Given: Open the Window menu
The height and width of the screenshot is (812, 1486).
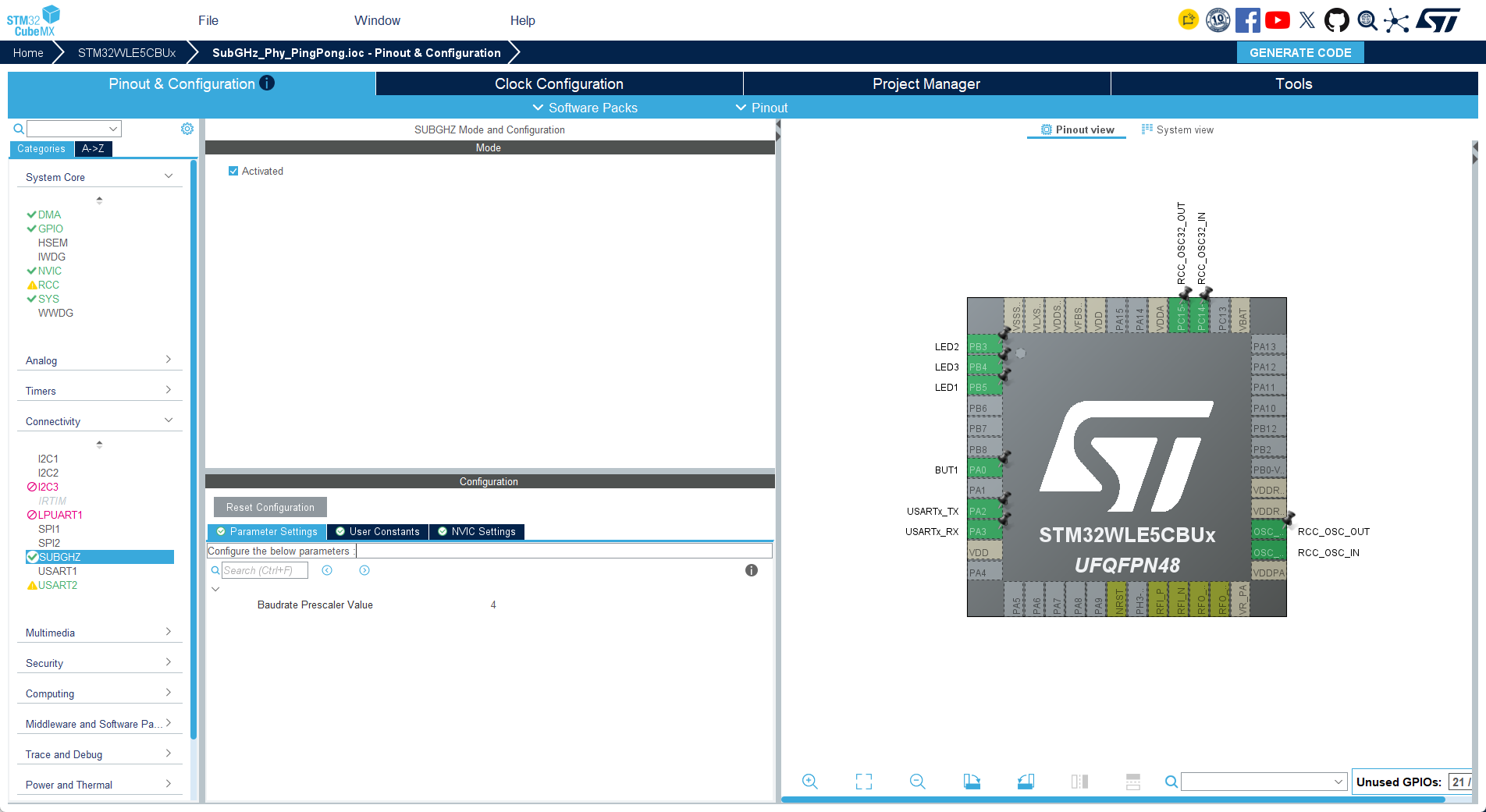Looking at the screenshot, I should (377, 20).
